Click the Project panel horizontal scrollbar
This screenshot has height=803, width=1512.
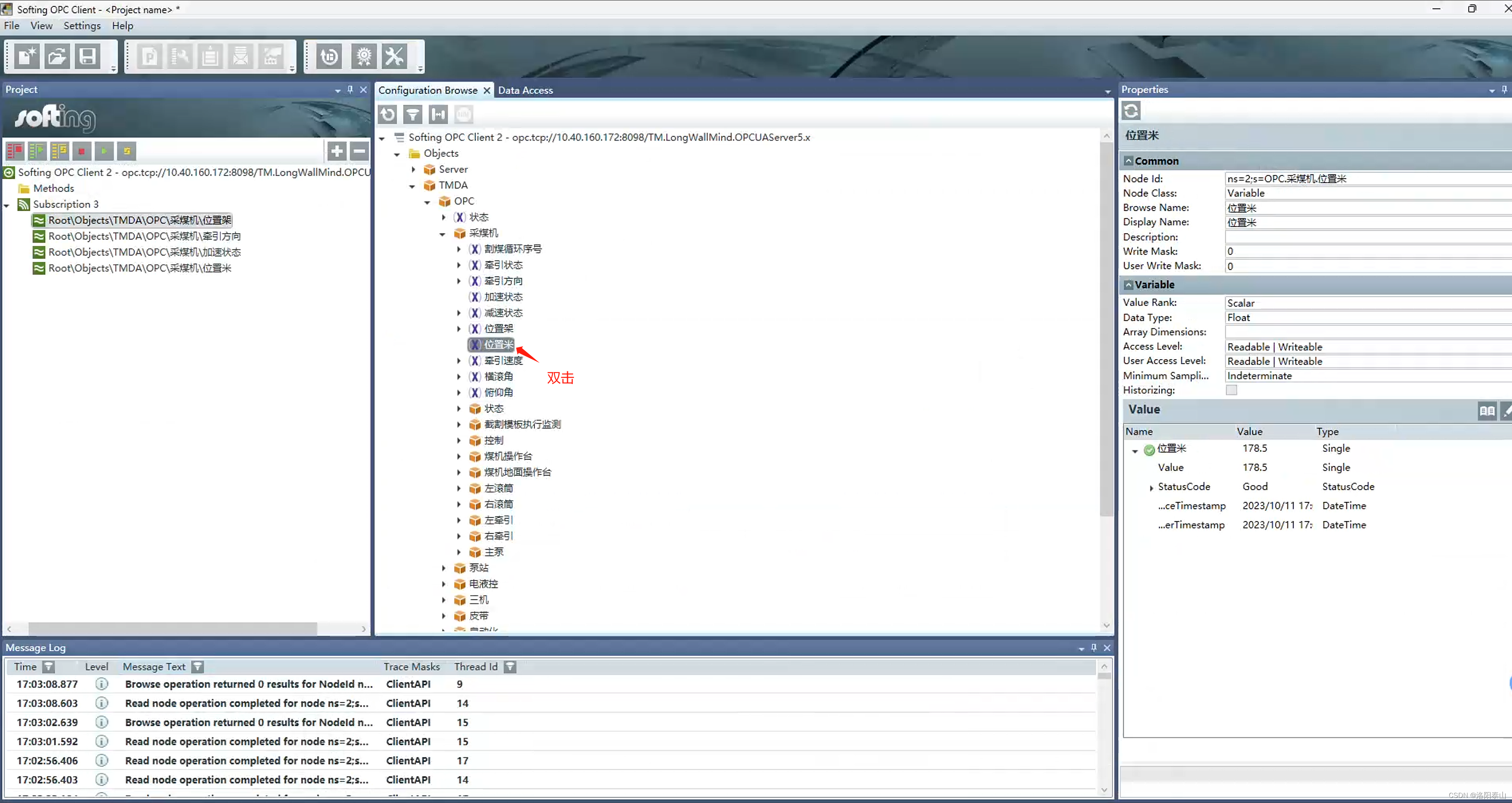[x=172, y=628]
